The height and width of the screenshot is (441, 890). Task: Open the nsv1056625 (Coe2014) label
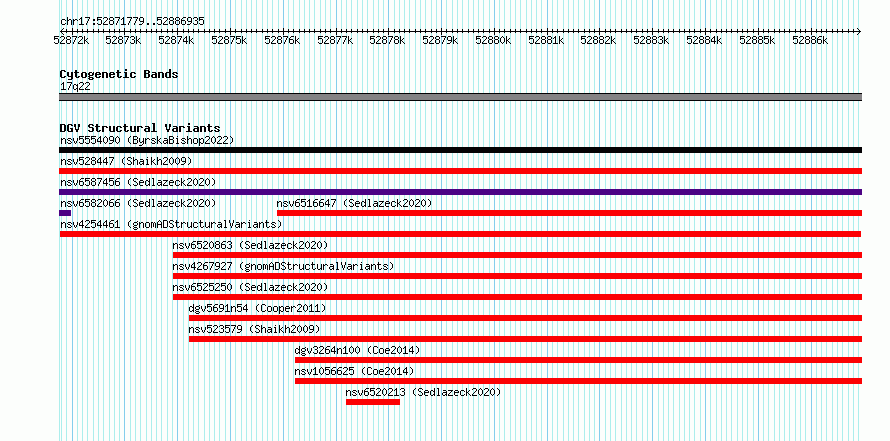click(x=355, y=371)
